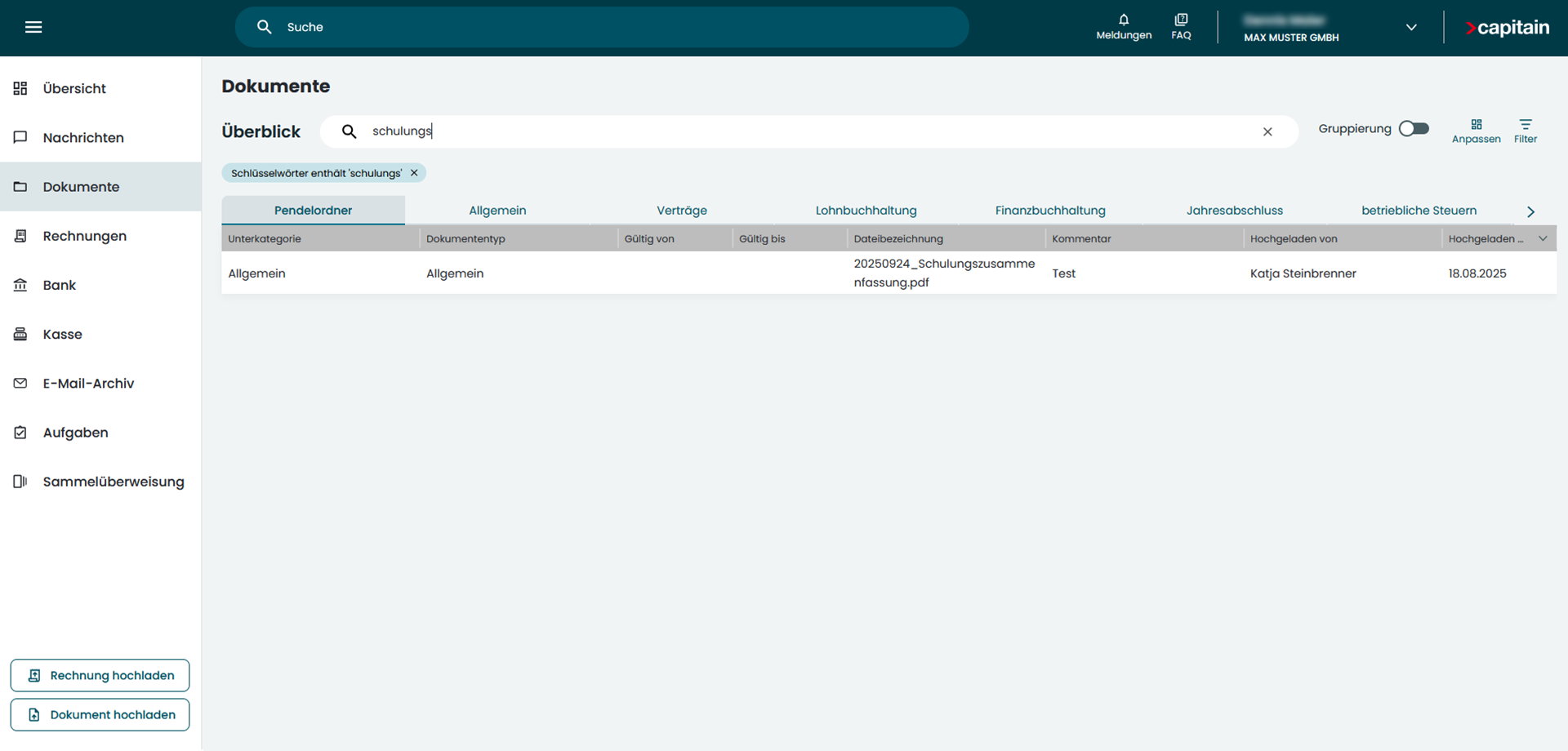
Task: Open the hamburger menu icon
Action: point(33,27)
